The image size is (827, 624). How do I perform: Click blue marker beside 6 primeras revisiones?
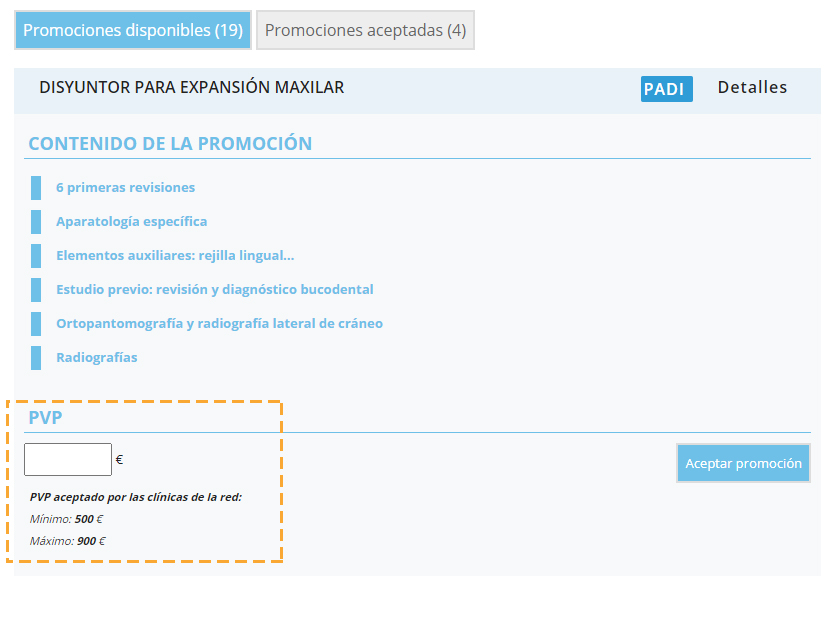[x=36, y=188]
